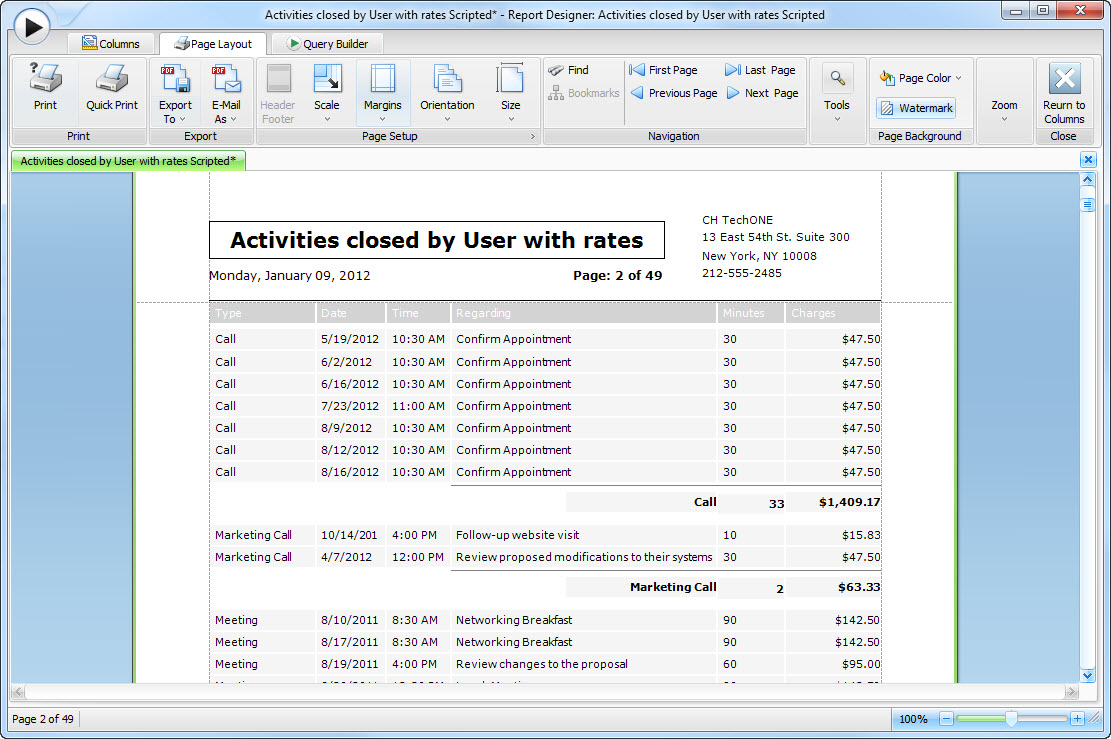Click the Next Page label

[x=772, y=93]
